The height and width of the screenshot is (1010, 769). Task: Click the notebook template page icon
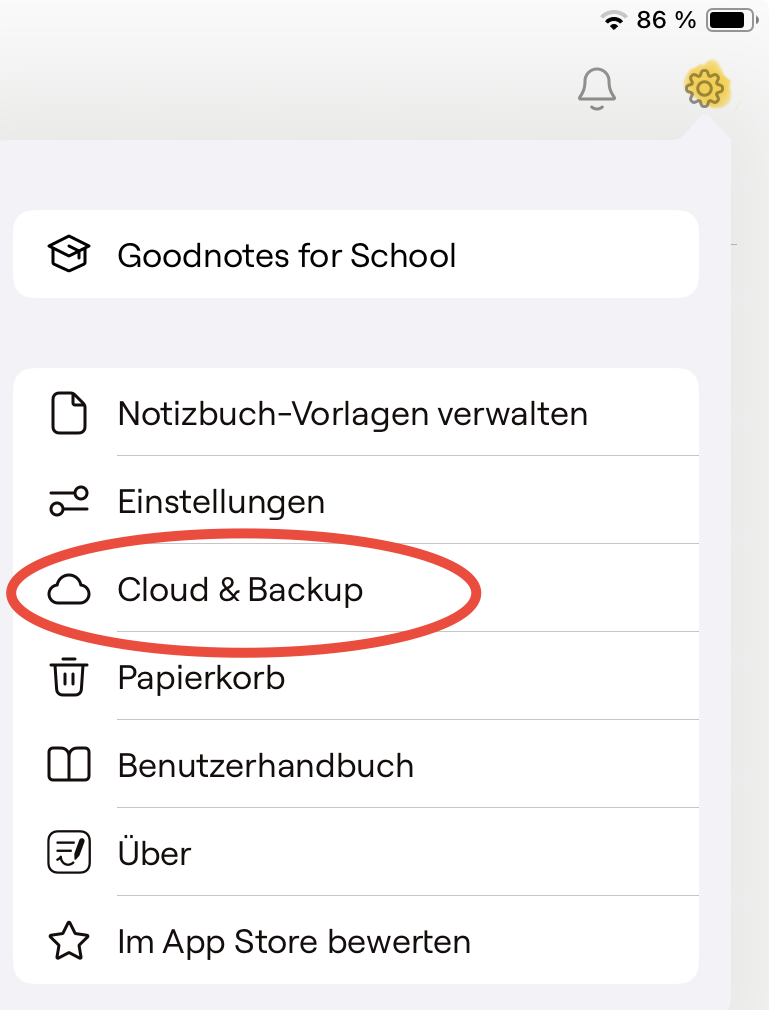69,413
